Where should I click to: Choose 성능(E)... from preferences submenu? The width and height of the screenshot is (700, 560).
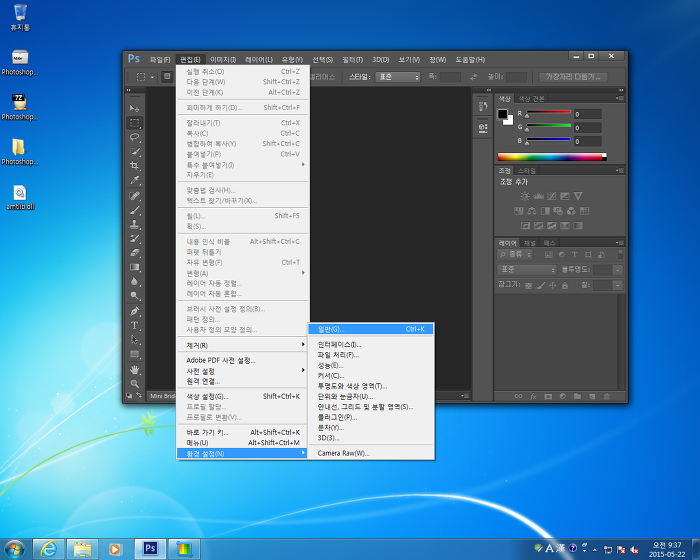click(x=371, y=365)
